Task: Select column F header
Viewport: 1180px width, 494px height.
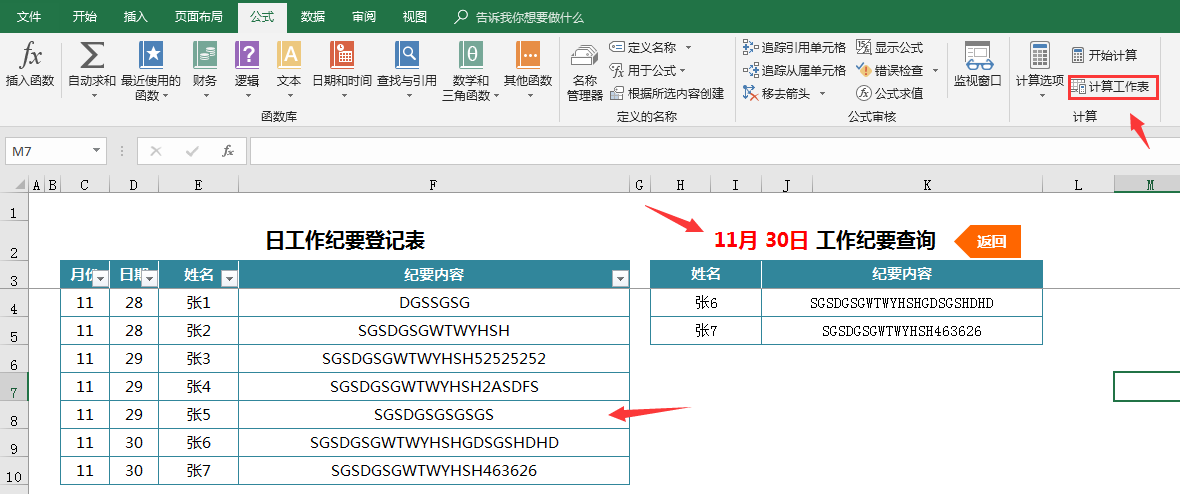Action: [x=433, y=184]
